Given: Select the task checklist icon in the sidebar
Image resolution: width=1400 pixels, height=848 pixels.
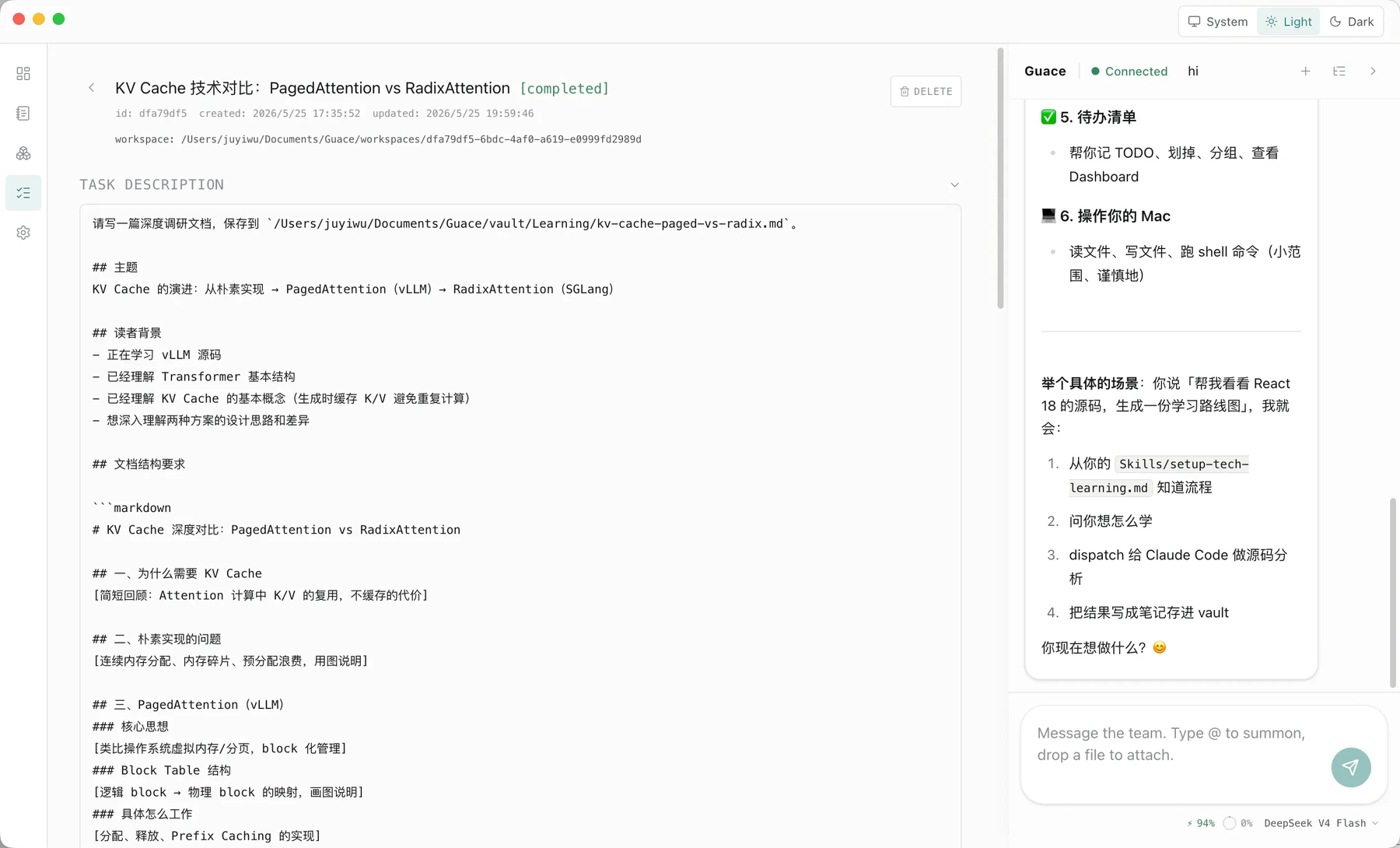Looking at the screenshot, I should point(23,193).
